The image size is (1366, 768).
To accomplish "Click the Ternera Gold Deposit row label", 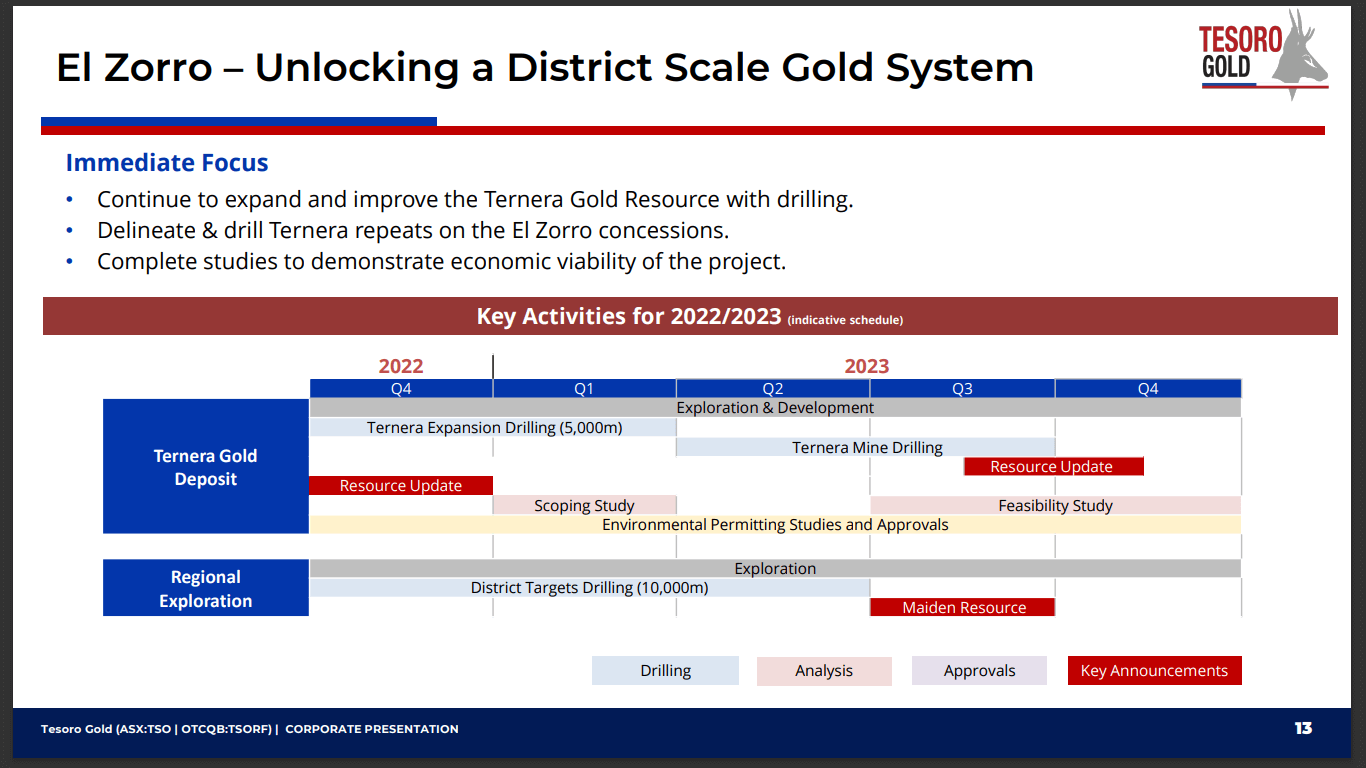I will tap(206, 467).
